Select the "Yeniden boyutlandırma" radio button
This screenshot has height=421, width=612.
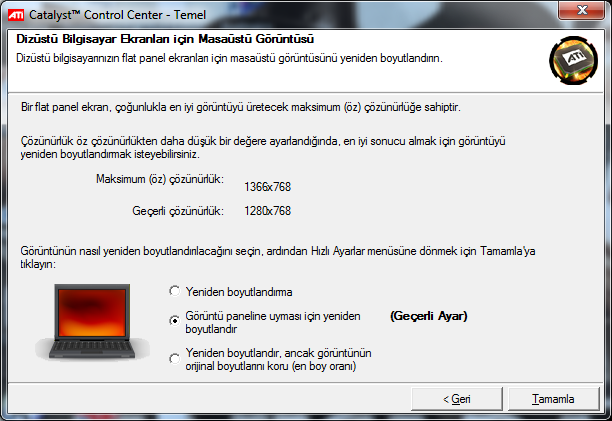coord(174,291)
